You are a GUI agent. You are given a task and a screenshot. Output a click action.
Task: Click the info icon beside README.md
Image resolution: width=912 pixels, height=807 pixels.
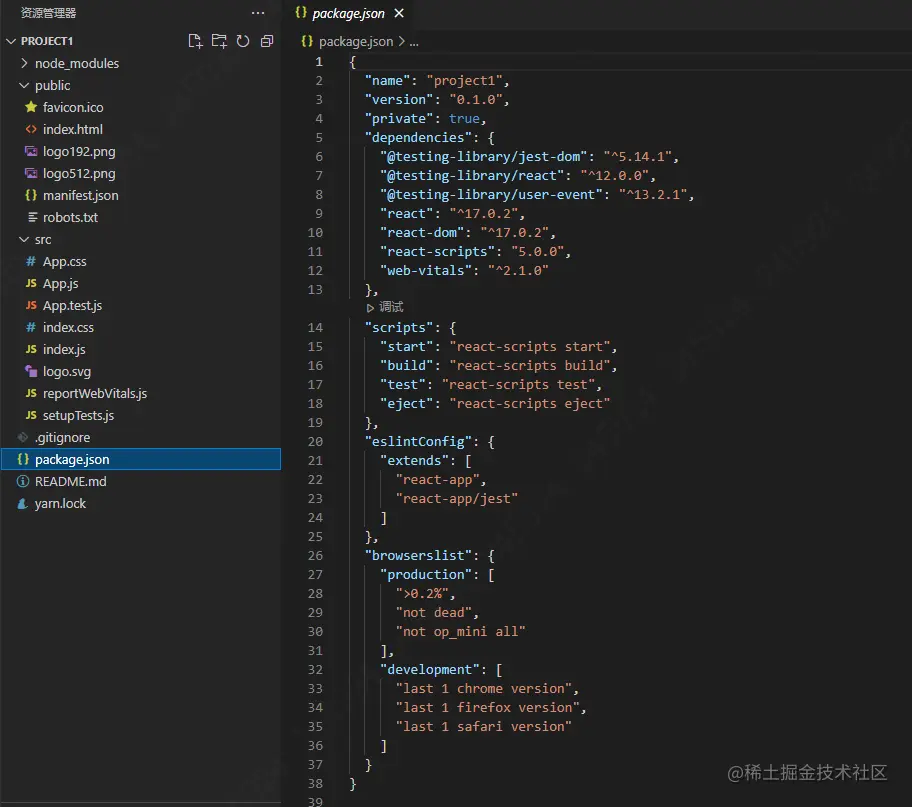pyautogui.click(x=23, y=481)
